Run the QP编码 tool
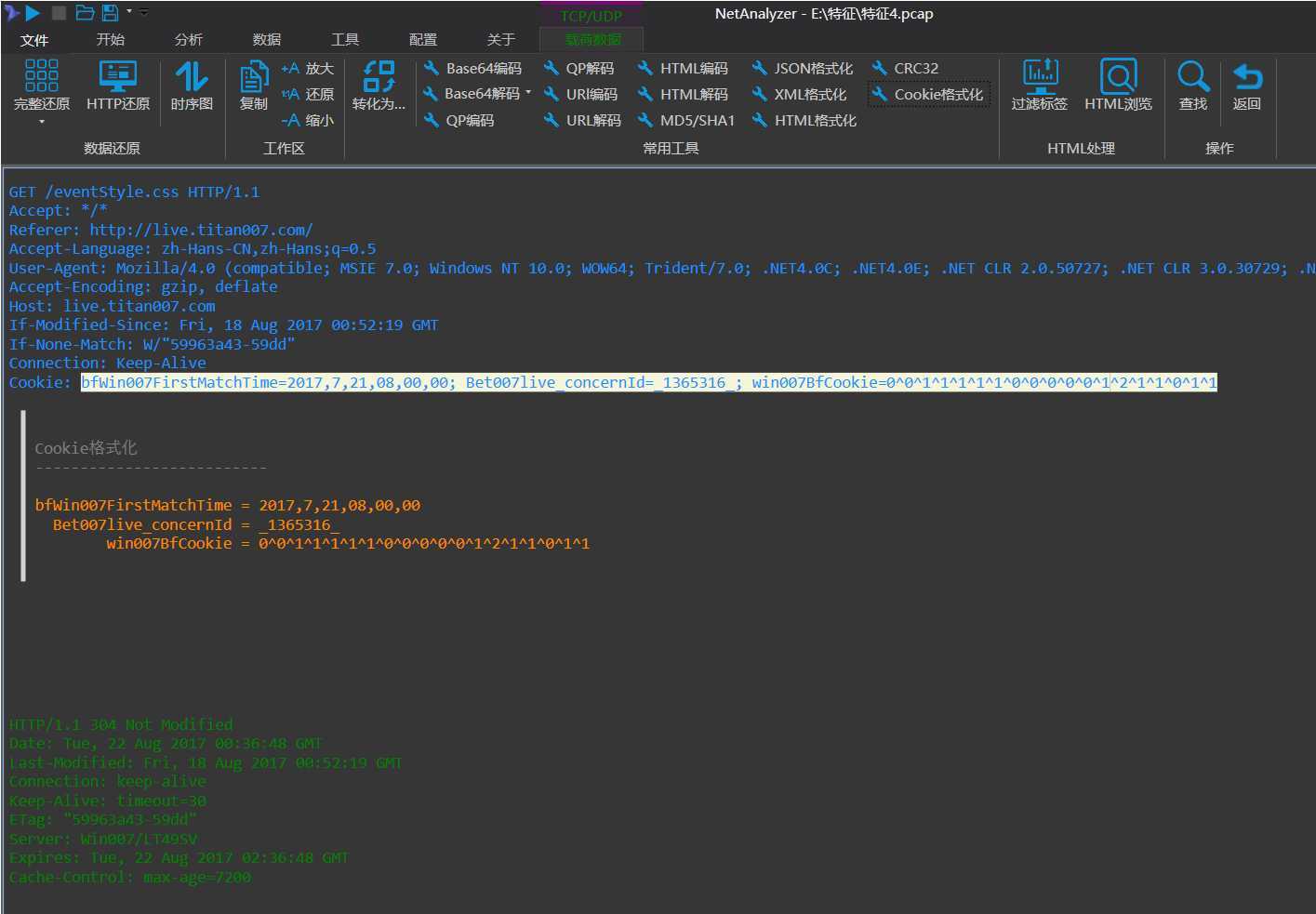Image resolution: width=1316 pixels, height=914 pixels. click(459, 120)
